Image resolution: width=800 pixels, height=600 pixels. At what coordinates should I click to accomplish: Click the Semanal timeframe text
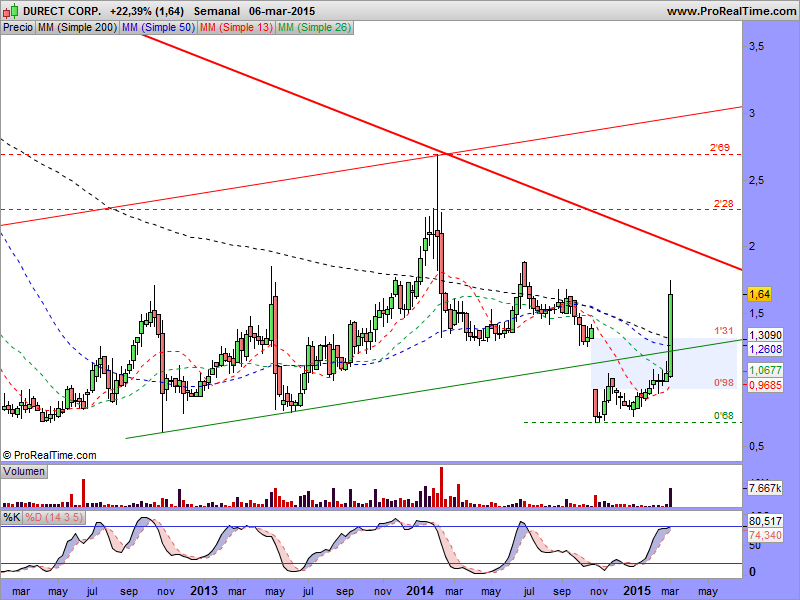click(x=217, y=11)
